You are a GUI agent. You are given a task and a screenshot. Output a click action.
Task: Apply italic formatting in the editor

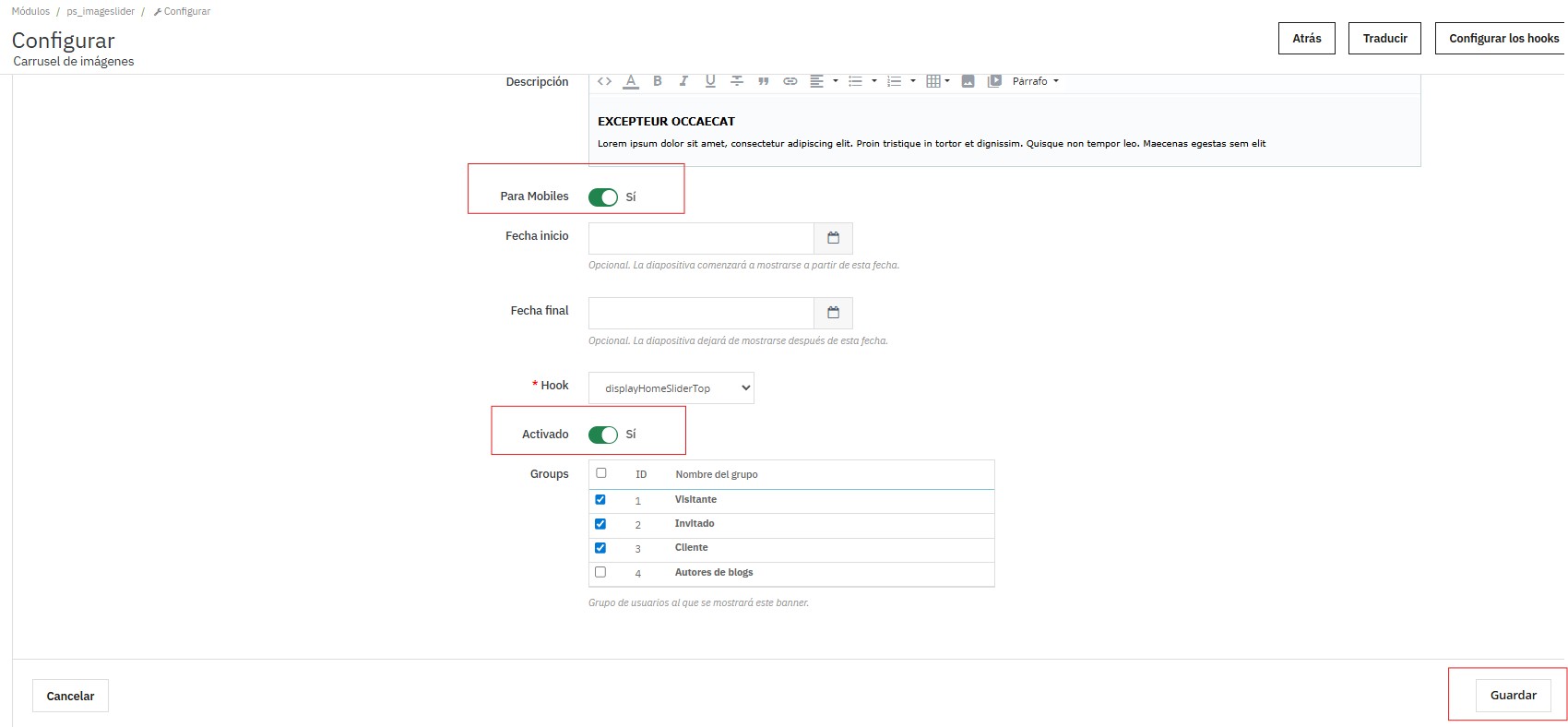coord(683,81)
